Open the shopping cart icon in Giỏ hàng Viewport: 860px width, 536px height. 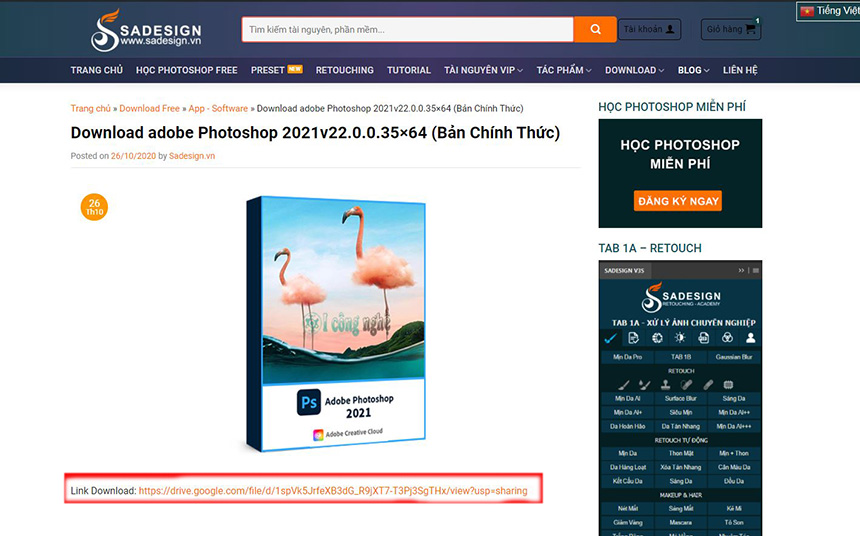click(x=750, y=30)
